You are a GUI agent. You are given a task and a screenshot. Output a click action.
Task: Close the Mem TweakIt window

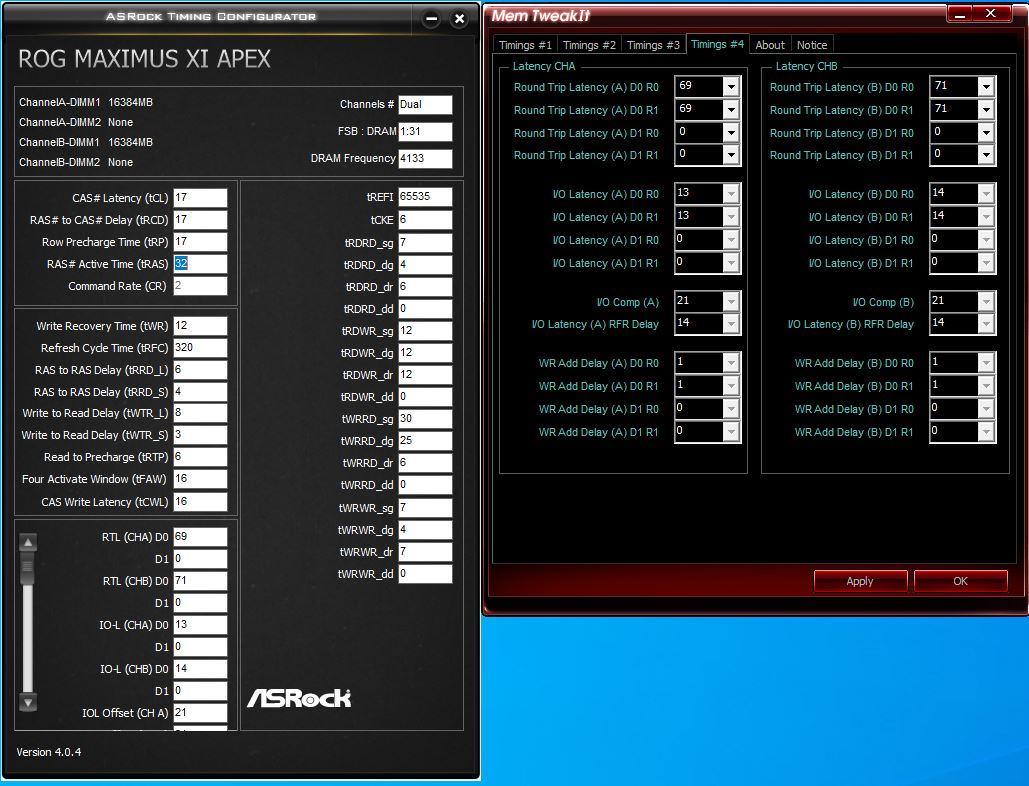point(991,14)
